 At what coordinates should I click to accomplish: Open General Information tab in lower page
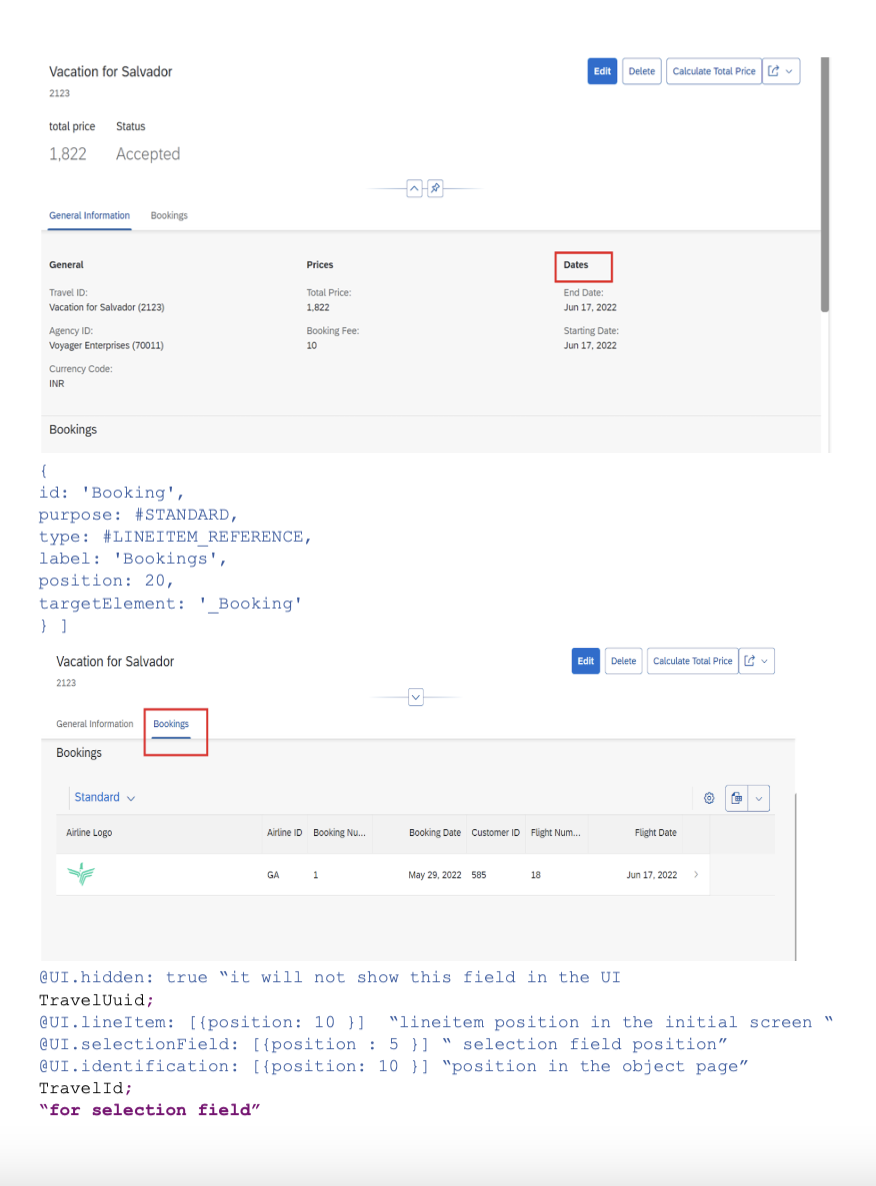(x=95, y=724)
